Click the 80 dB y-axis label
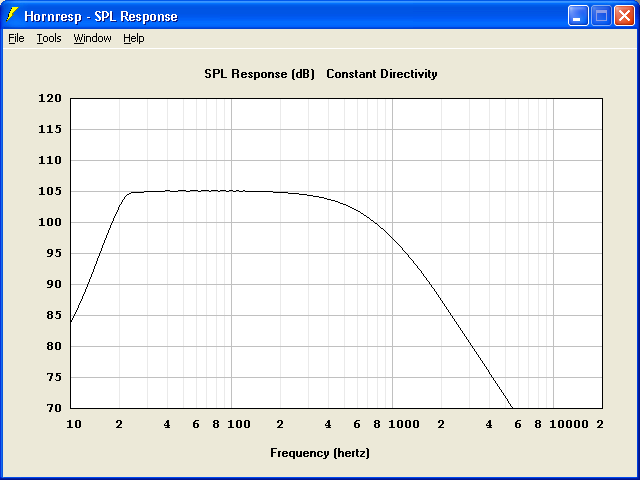640x480 pixels. coord(53,347)
